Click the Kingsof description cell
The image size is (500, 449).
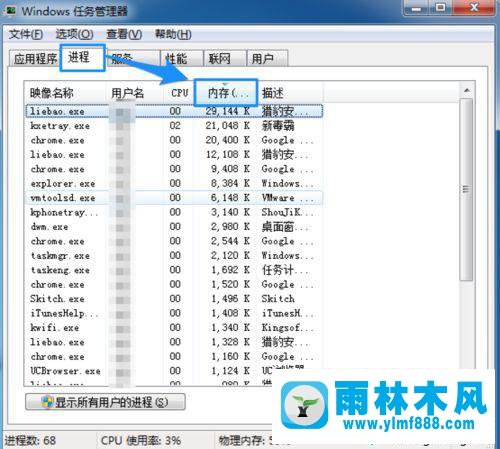tap(287, 328)
